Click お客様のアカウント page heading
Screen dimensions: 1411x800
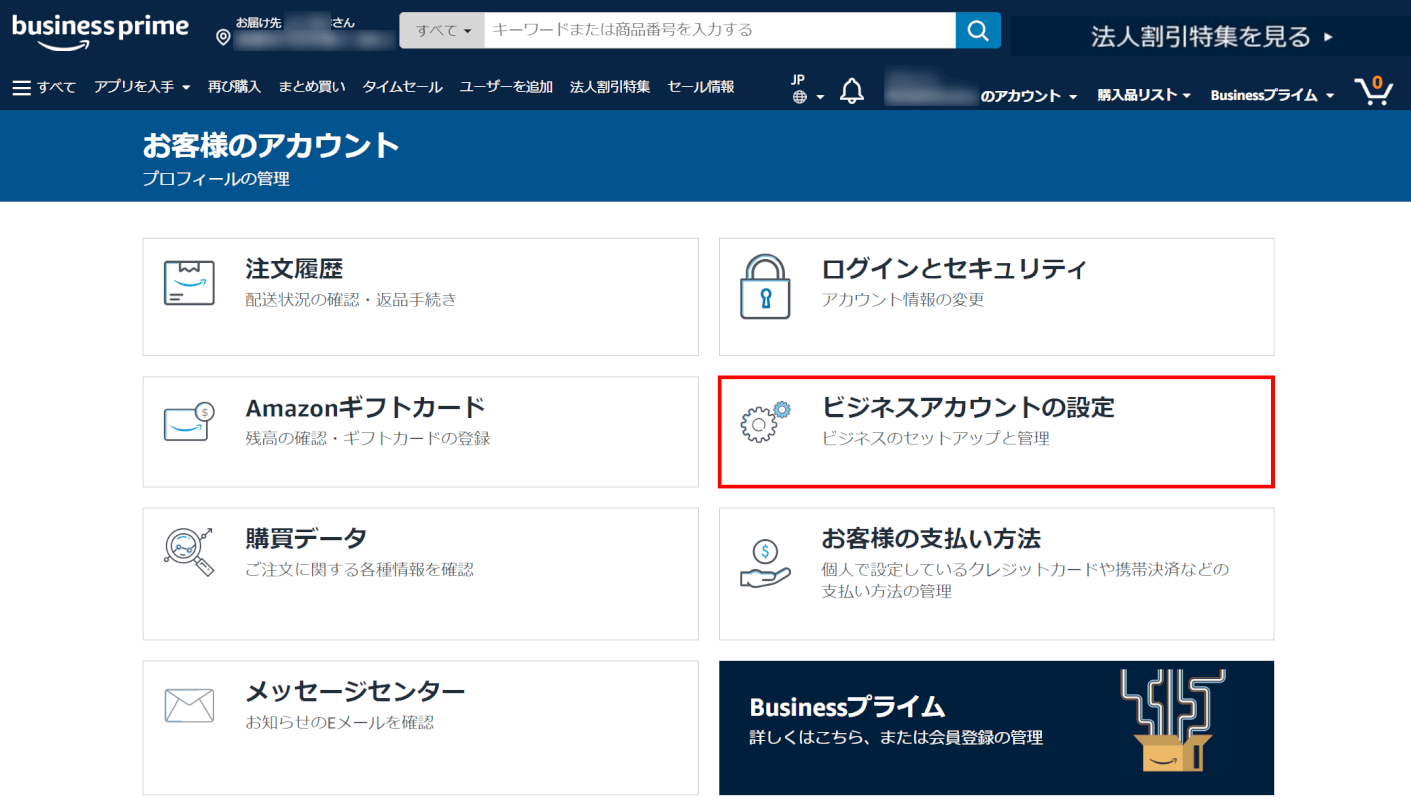pyautogui.click(x=271, y=146)
